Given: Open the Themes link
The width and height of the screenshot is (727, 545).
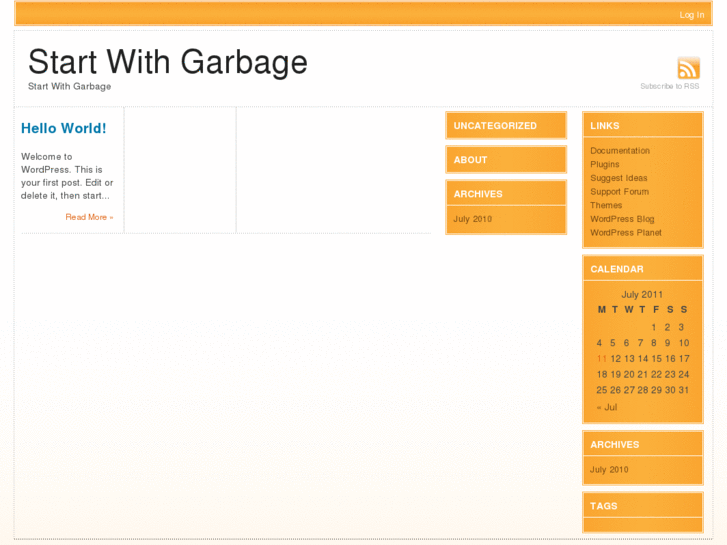Looking at the screenshot, I should 606,205.
